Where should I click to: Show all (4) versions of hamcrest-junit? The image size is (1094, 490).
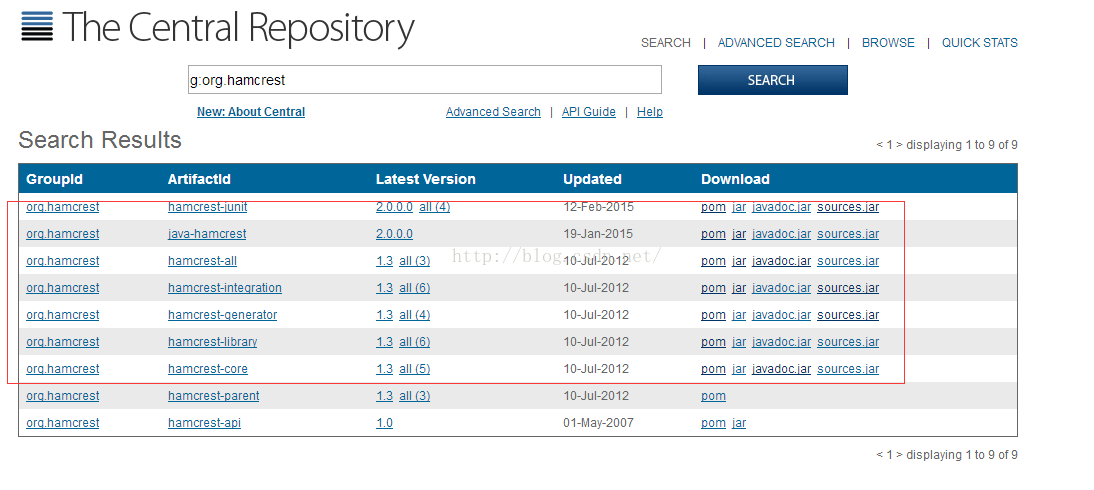click(x=435, y=207)
